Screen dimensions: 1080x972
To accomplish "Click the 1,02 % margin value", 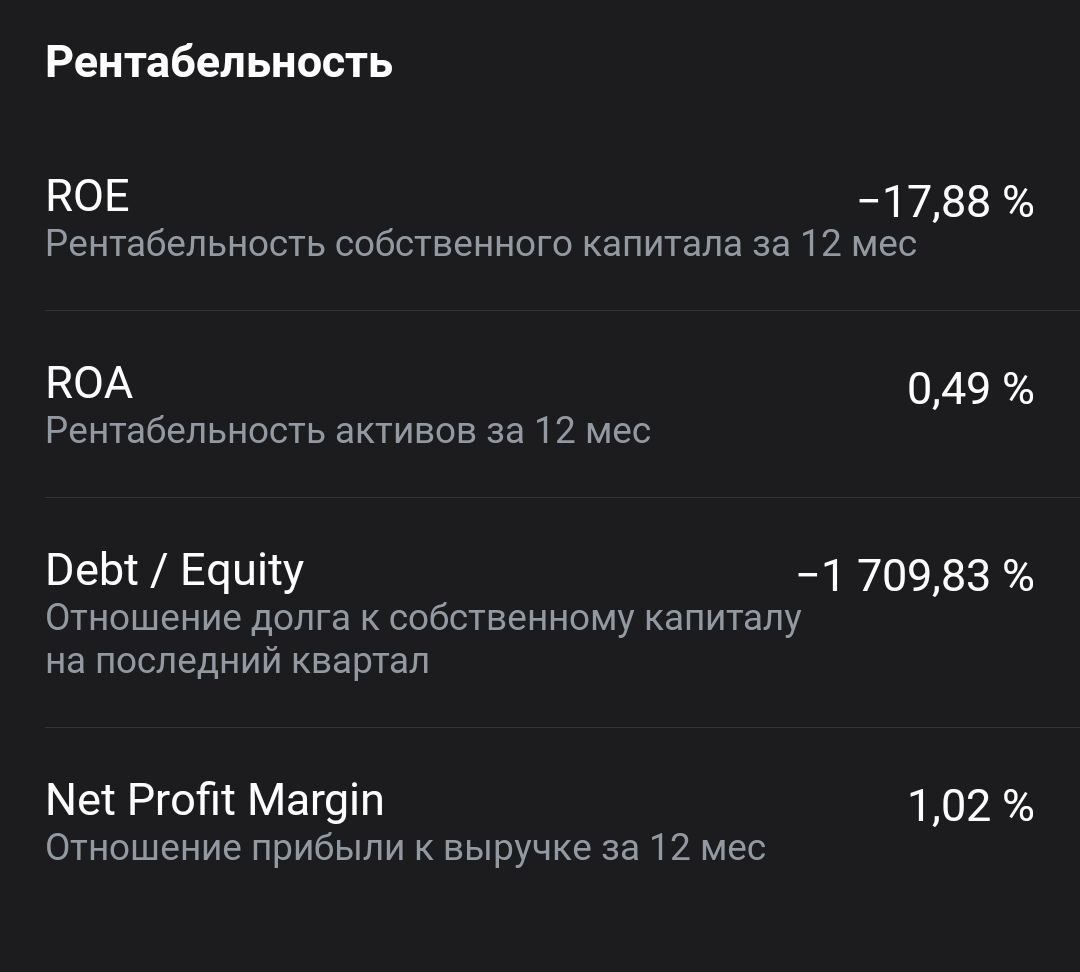I will (x=970, y=806).
